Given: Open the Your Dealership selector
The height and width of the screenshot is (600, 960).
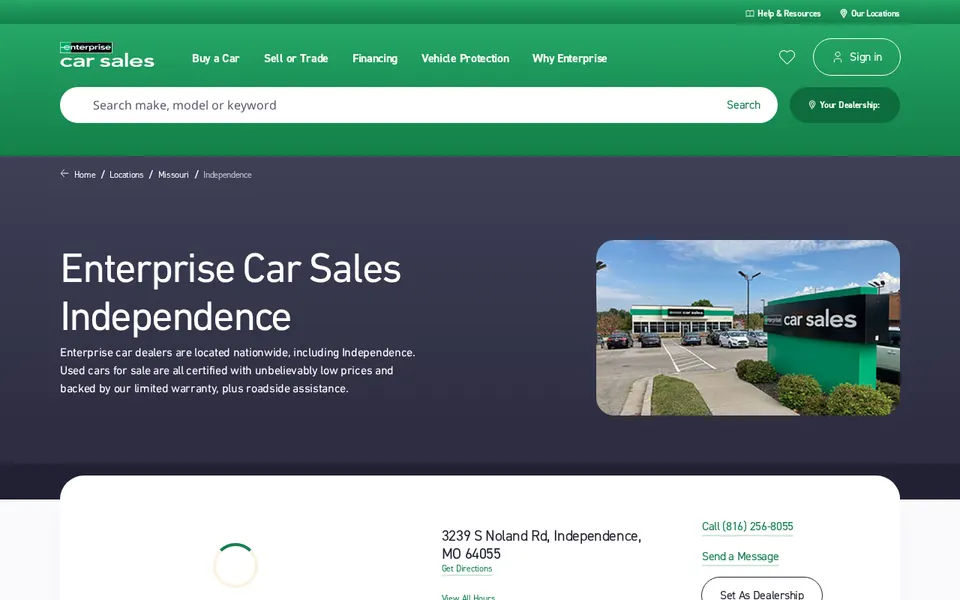Looking at the screenshot, I should pos(845,105).
